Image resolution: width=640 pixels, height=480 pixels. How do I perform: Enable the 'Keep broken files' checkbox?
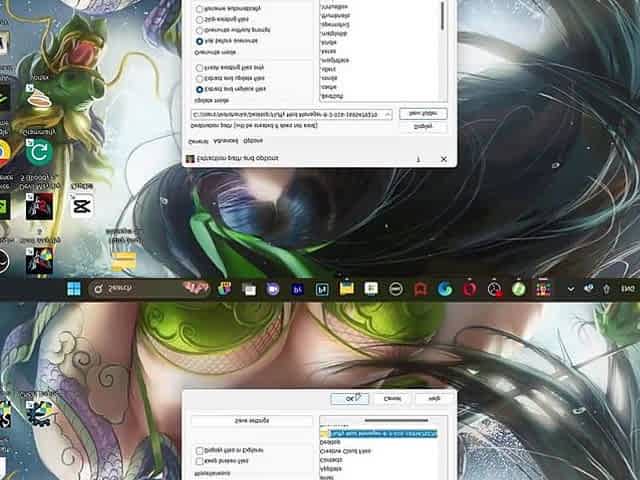click(x=200, y=462)
